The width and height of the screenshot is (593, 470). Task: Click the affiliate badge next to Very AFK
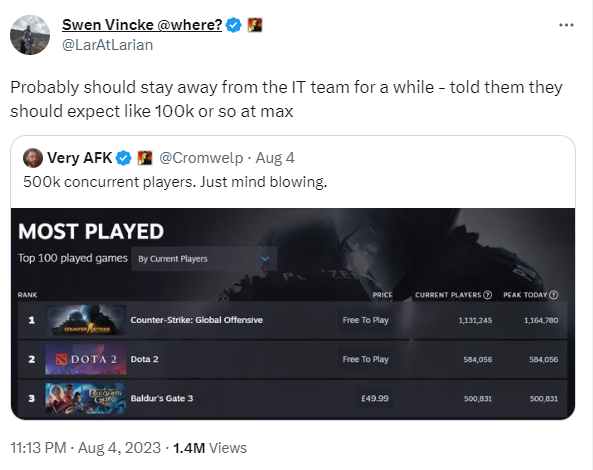point(144,158)
